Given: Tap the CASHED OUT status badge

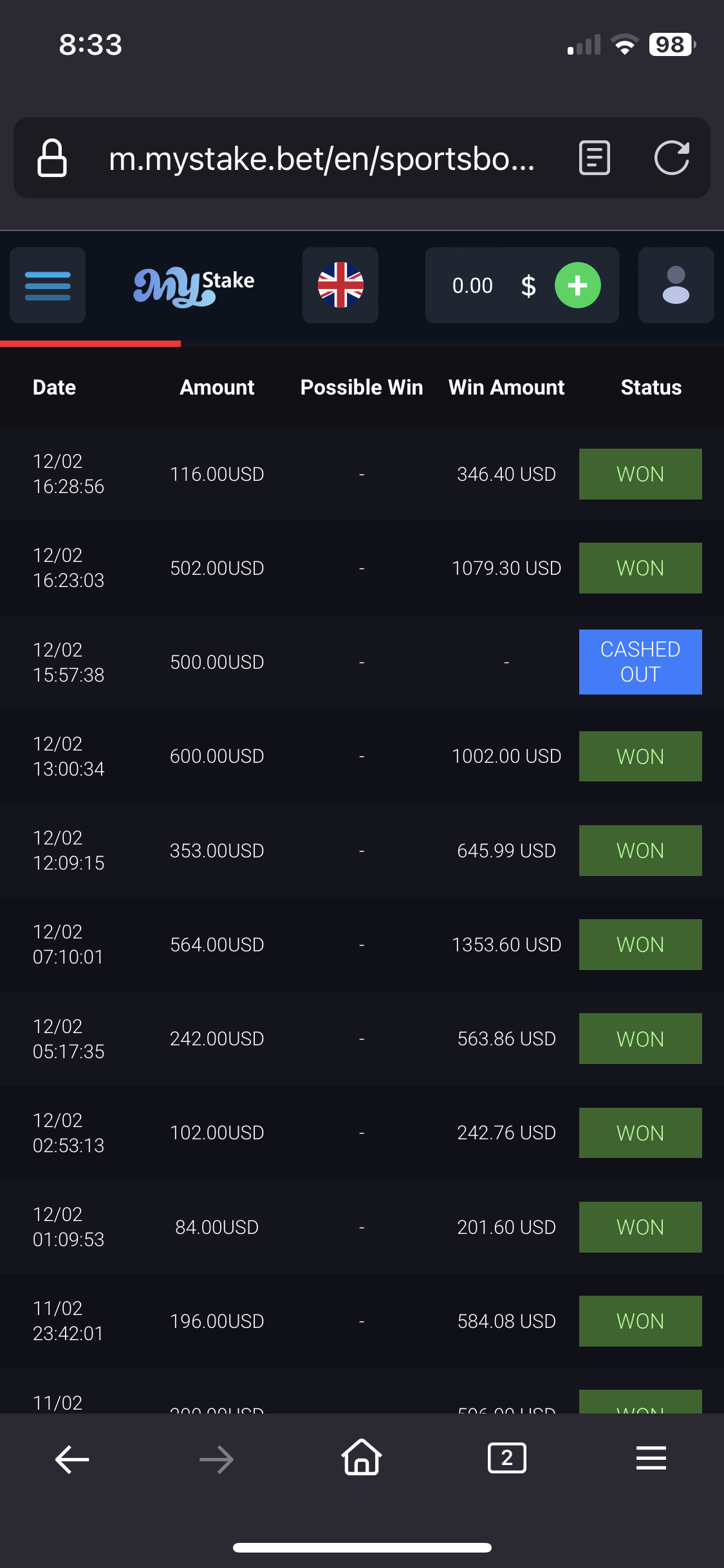Looking at the screenshot, I should (x=640, y=662).
